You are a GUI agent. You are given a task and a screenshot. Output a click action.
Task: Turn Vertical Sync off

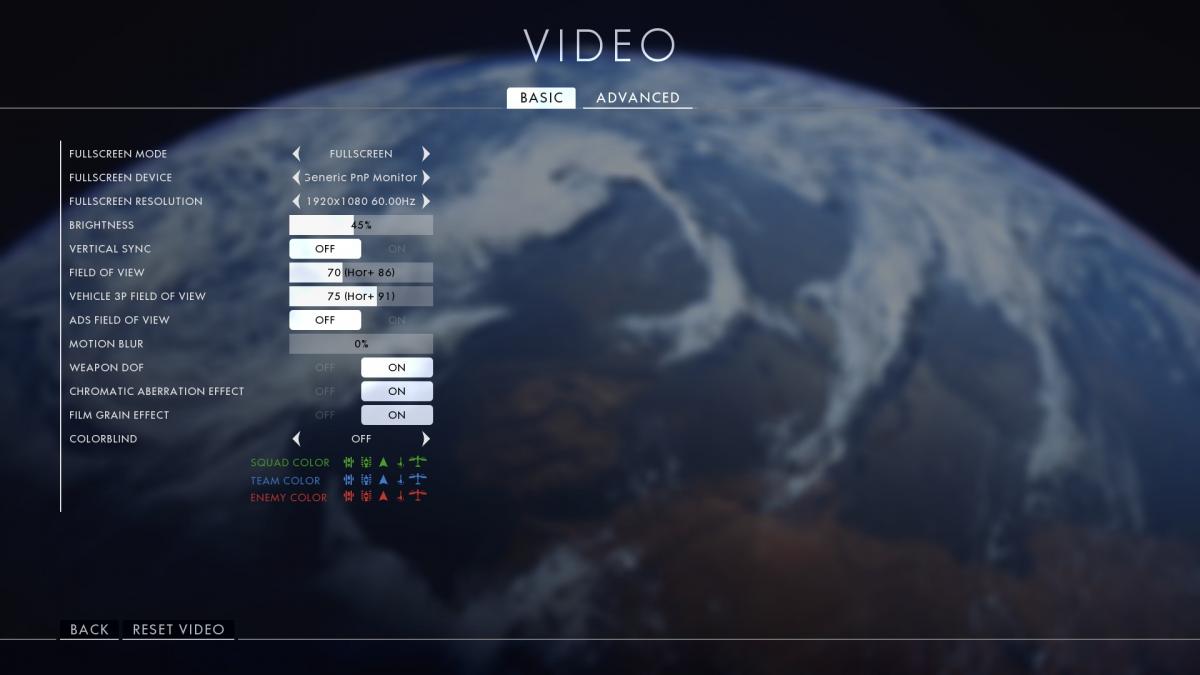click(x=325, y=249)
